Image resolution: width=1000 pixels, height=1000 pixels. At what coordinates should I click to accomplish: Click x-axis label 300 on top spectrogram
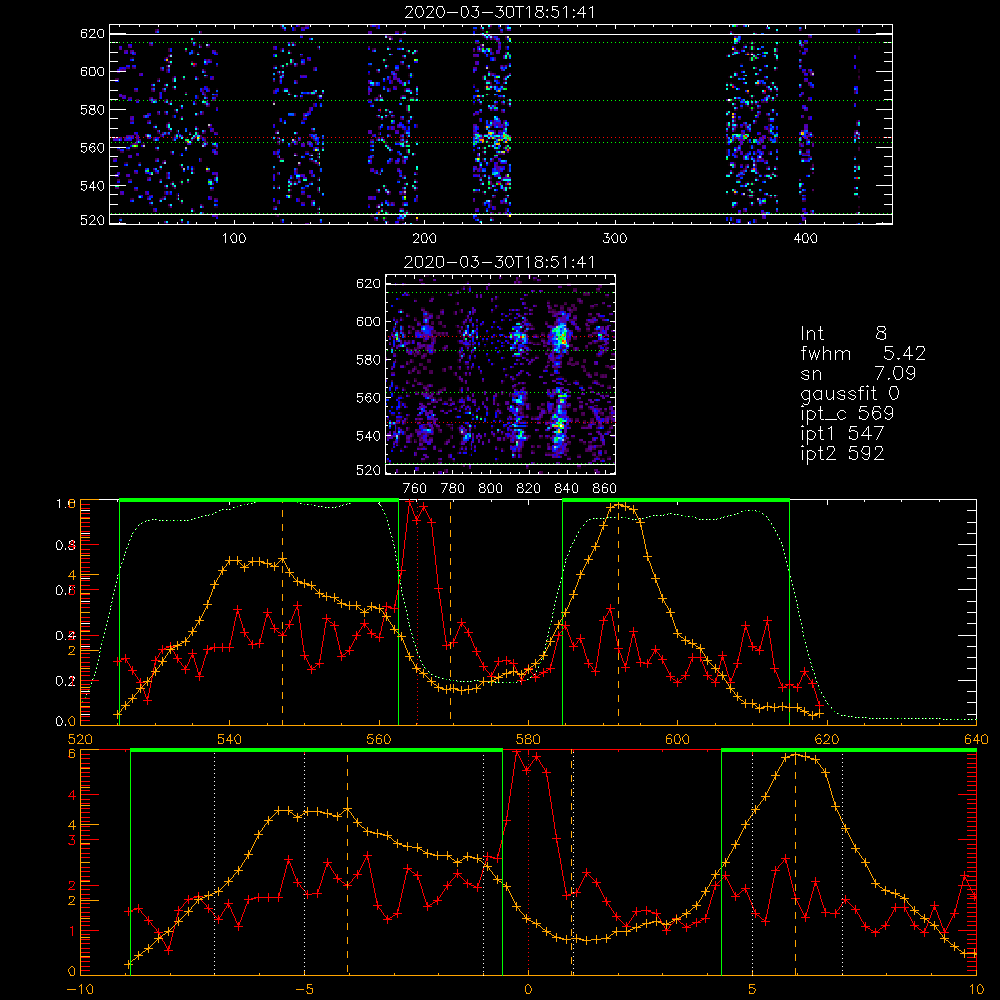(615, 239)
